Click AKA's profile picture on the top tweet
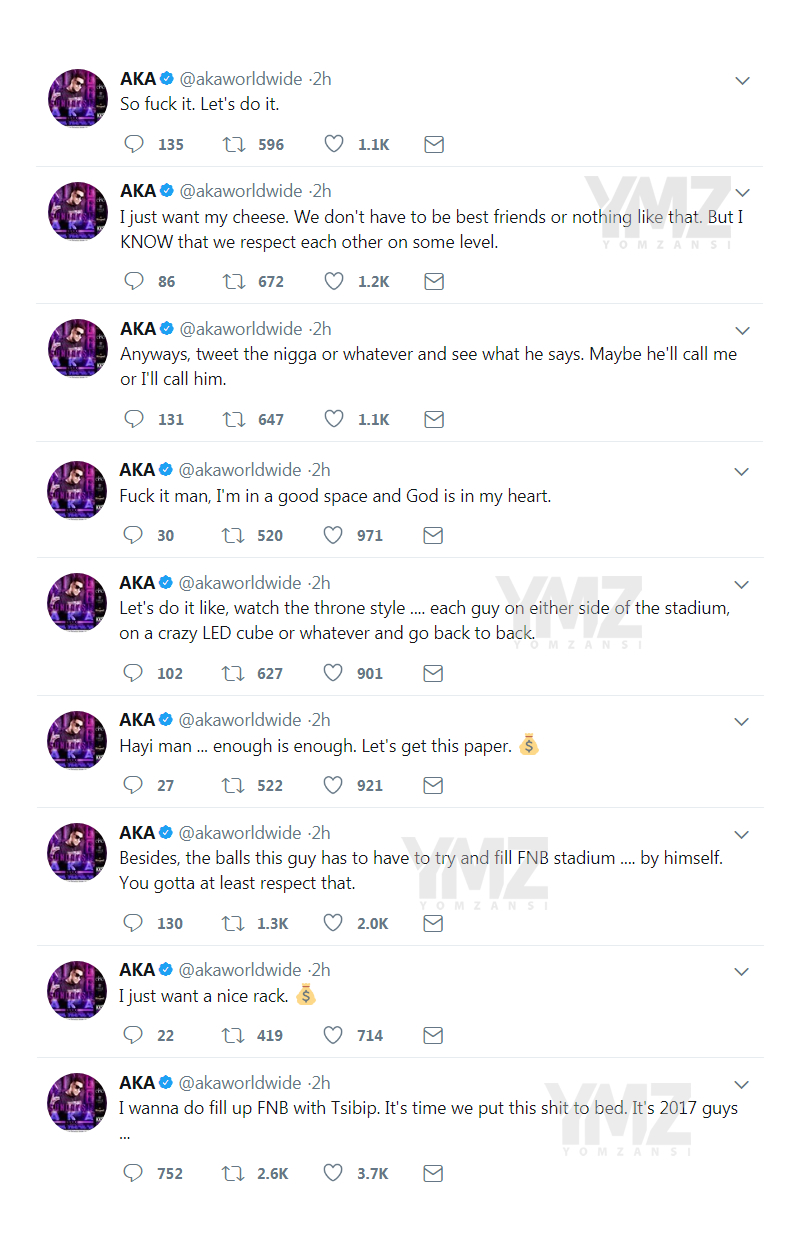 click(77, 97)
